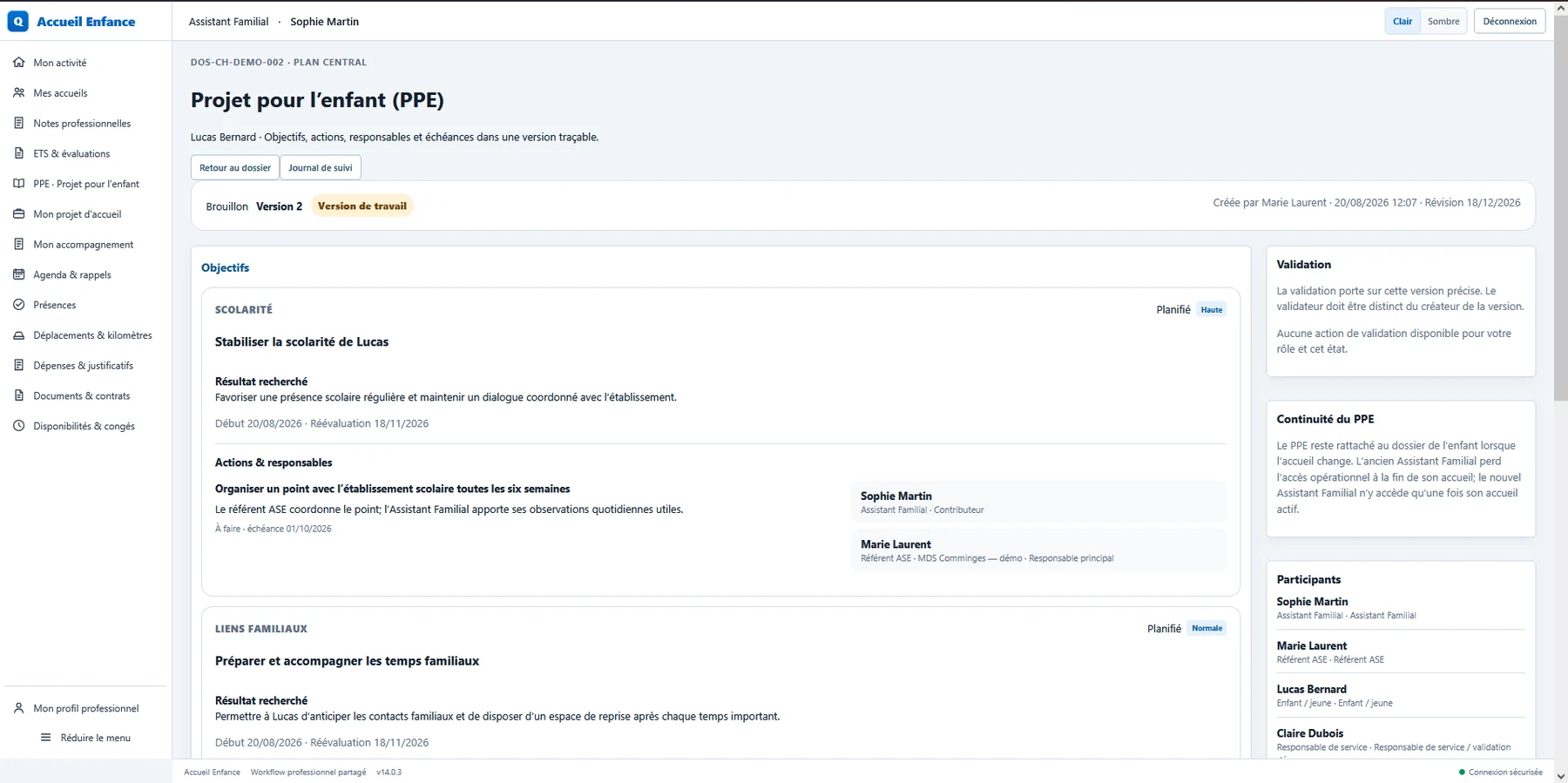1568x783 pixels.
Task: Switch to the Sombre theme
Action: (x=1443, y=22)
